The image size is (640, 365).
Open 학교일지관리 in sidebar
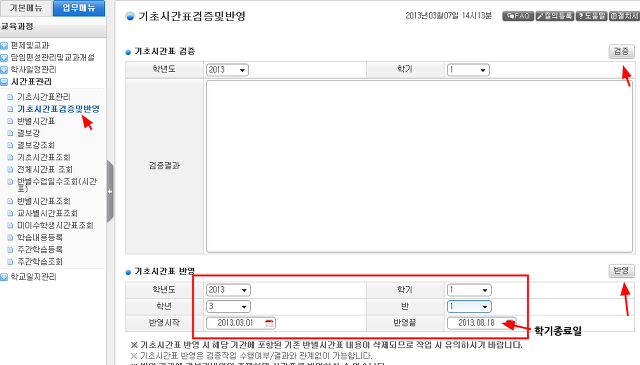[x=33, y=277]
